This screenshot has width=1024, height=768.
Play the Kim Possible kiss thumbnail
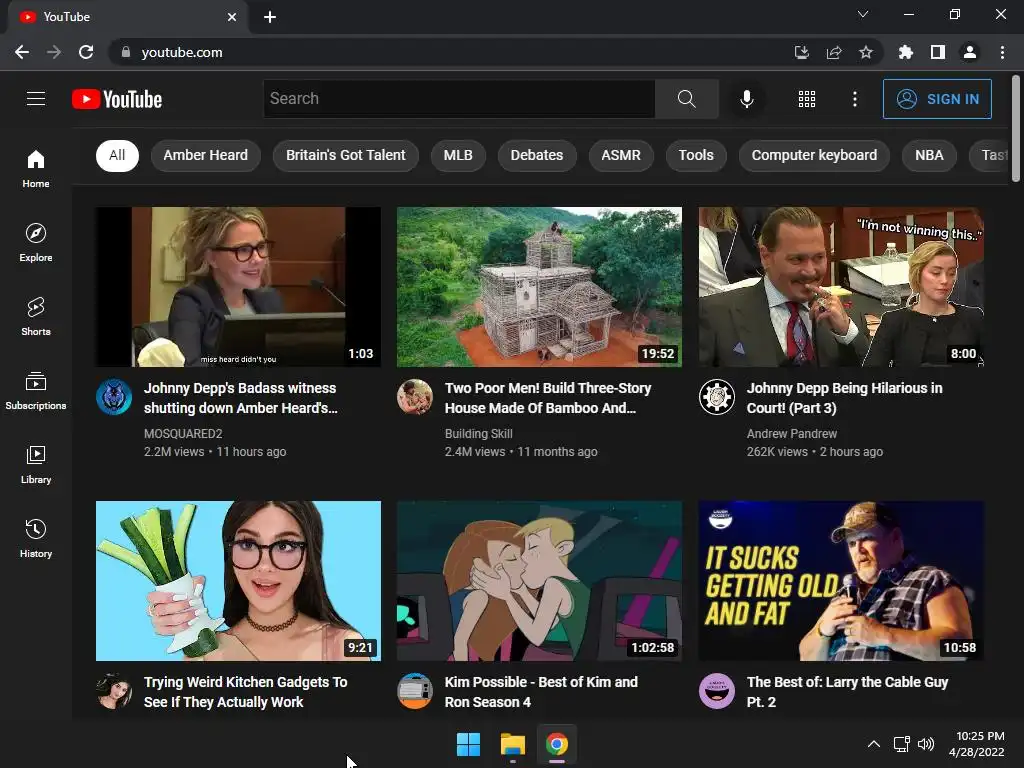(x=539, y=581)
